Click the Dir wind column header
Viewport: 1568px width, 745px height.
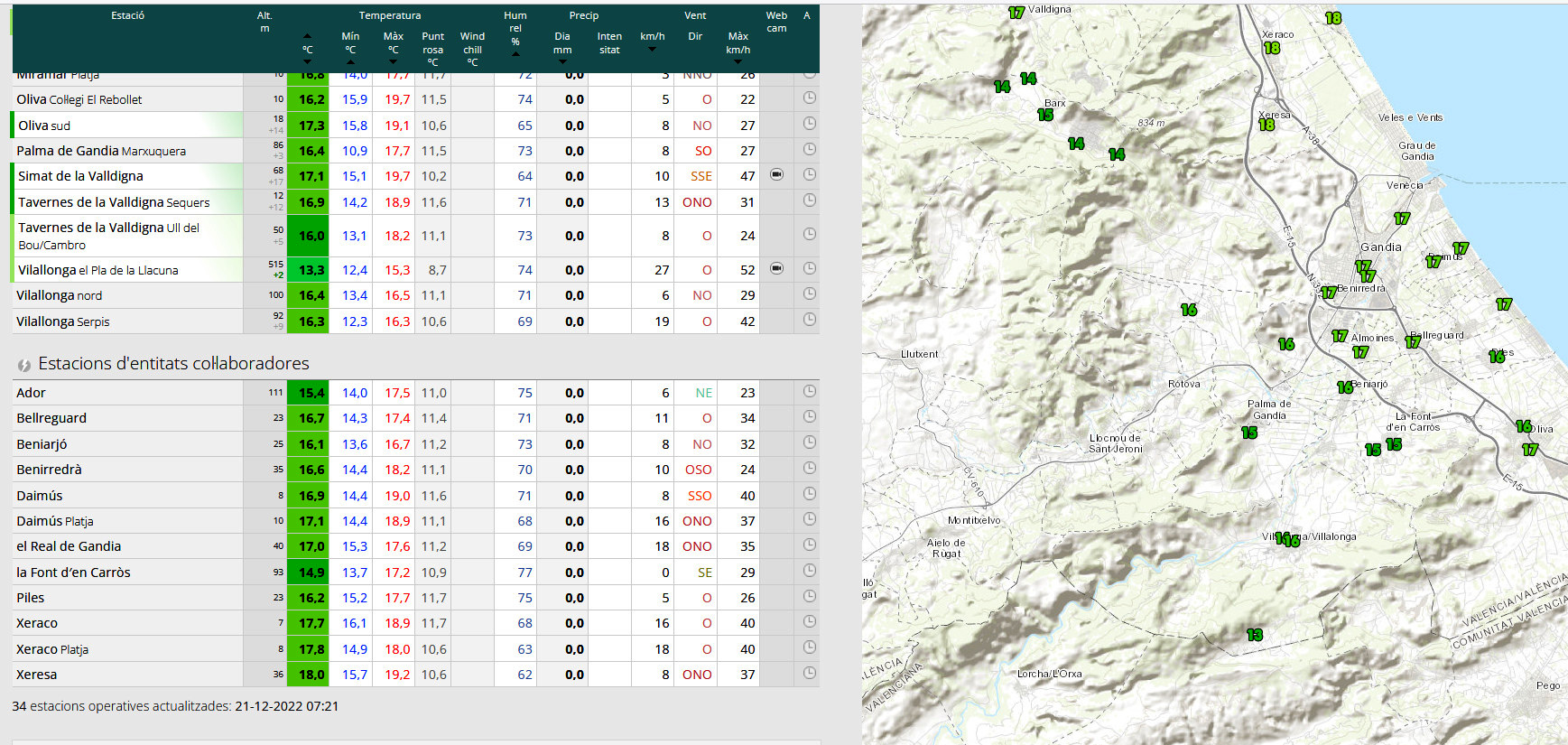pos(695,37)
